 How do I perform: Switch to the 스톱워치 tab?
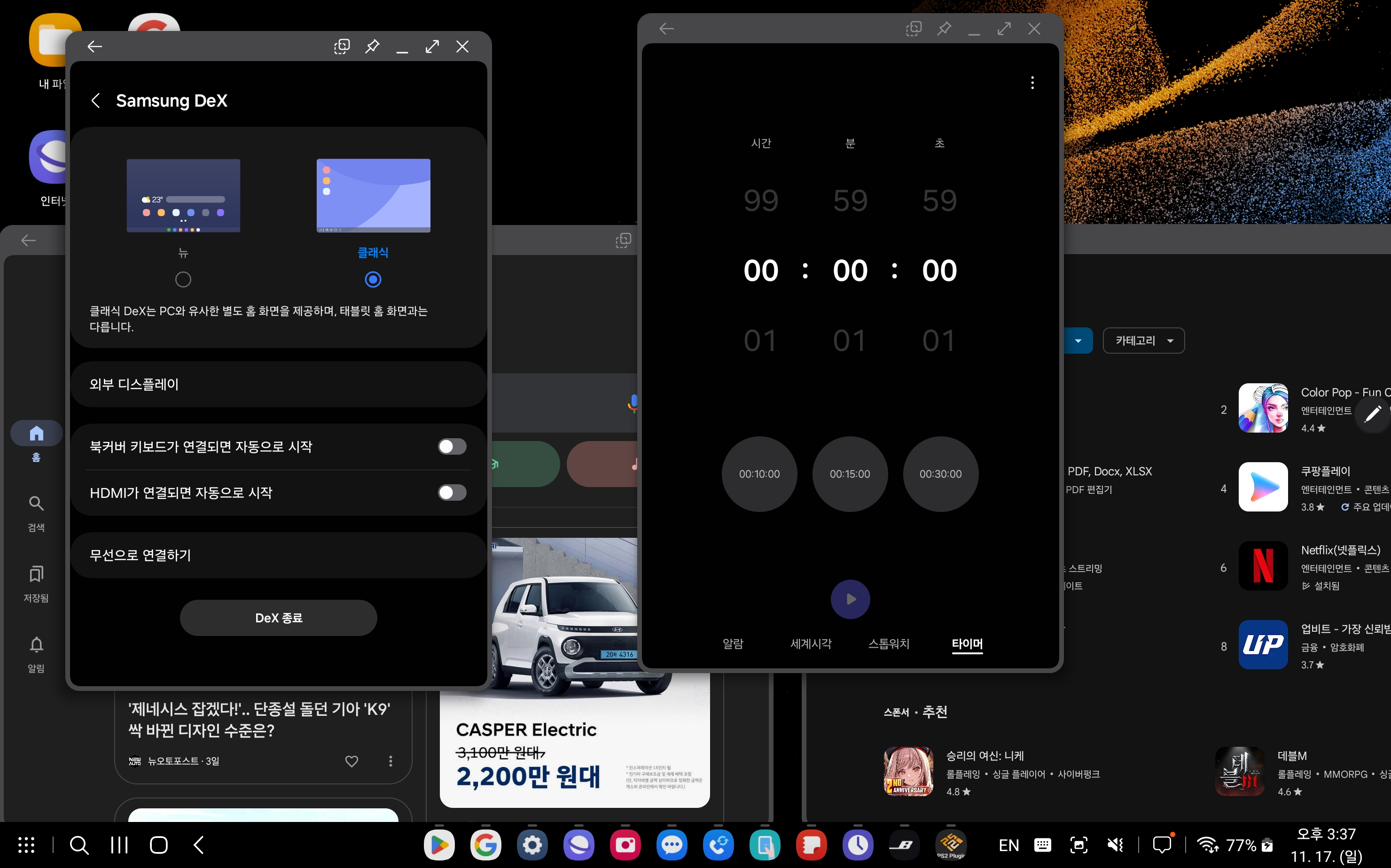pyautogui.click(x=889, y=643)
